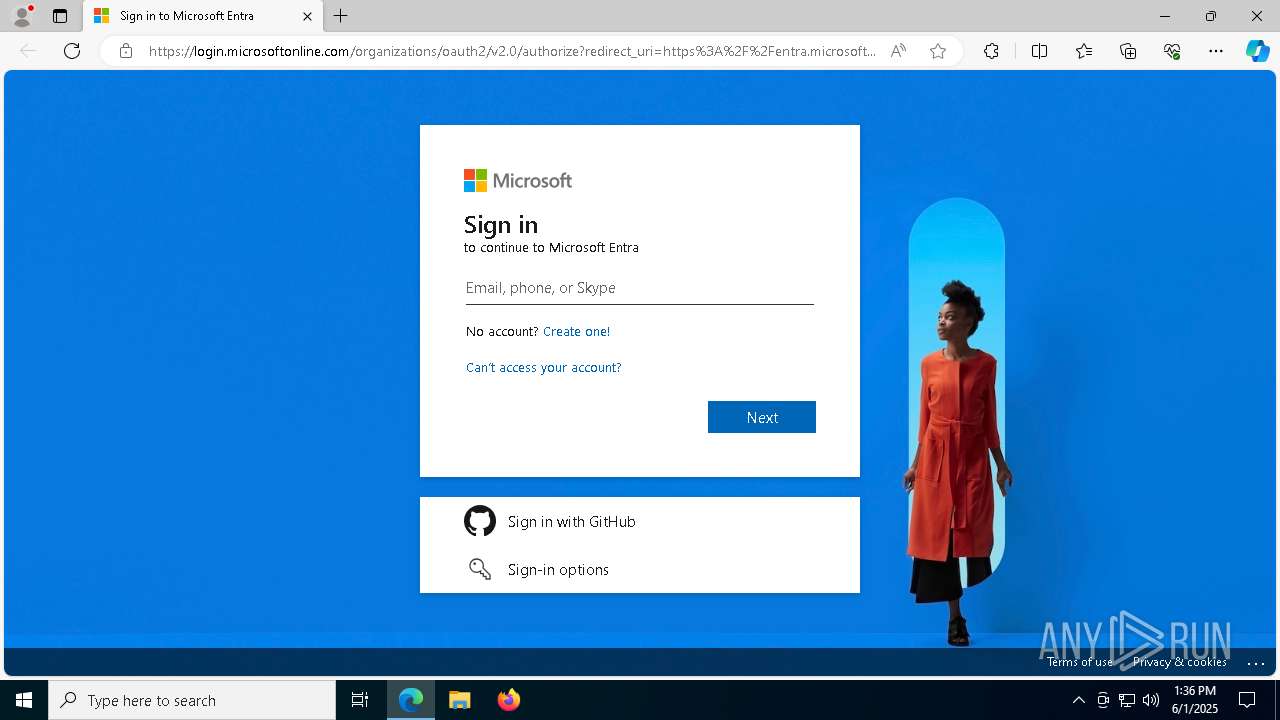Click the Type here to search box
Viewport: 1280px width, 720px height.
pos(192,700)
